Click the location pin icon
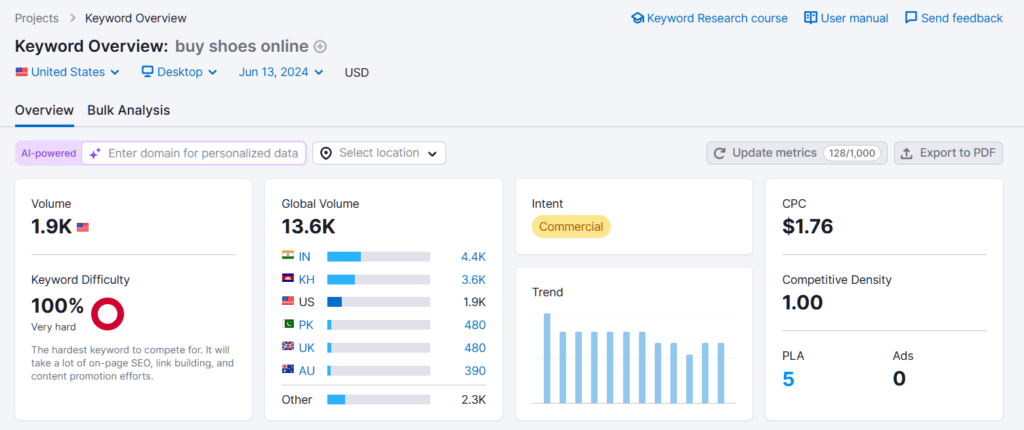This screenshot has width=1024, height=430. tap(327, 153)
